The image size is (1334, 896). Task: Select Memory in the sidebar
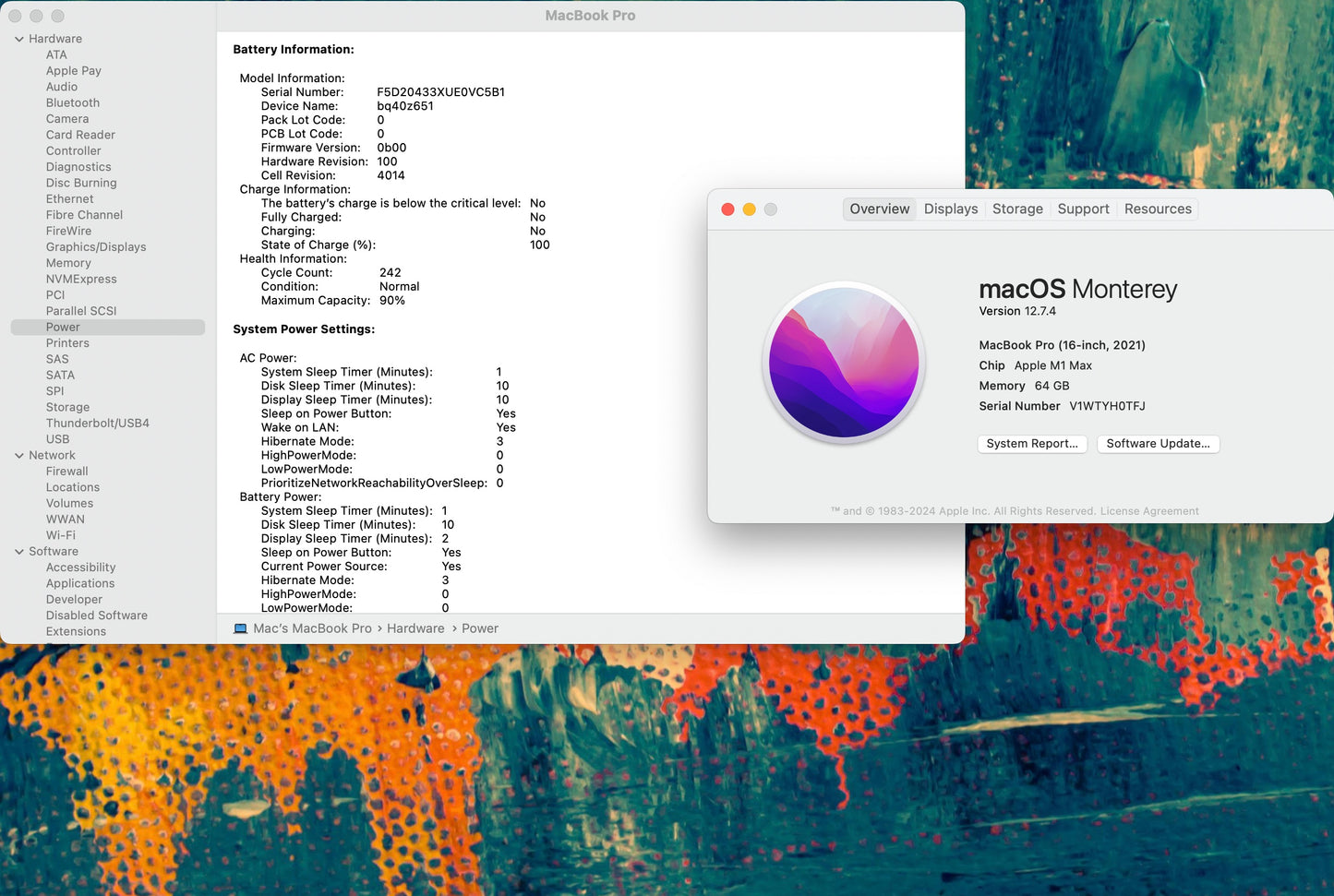(x=68, y=263)
